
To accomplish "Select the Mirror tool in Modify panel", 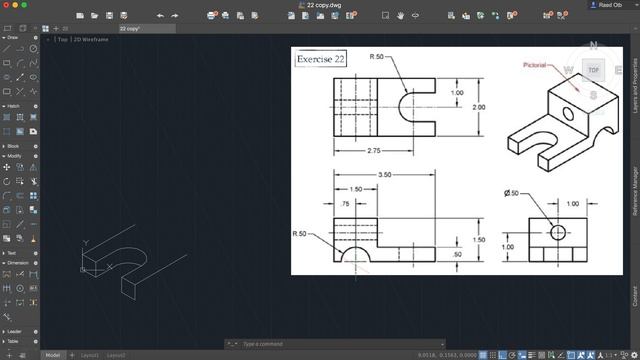I will [33, 167].
